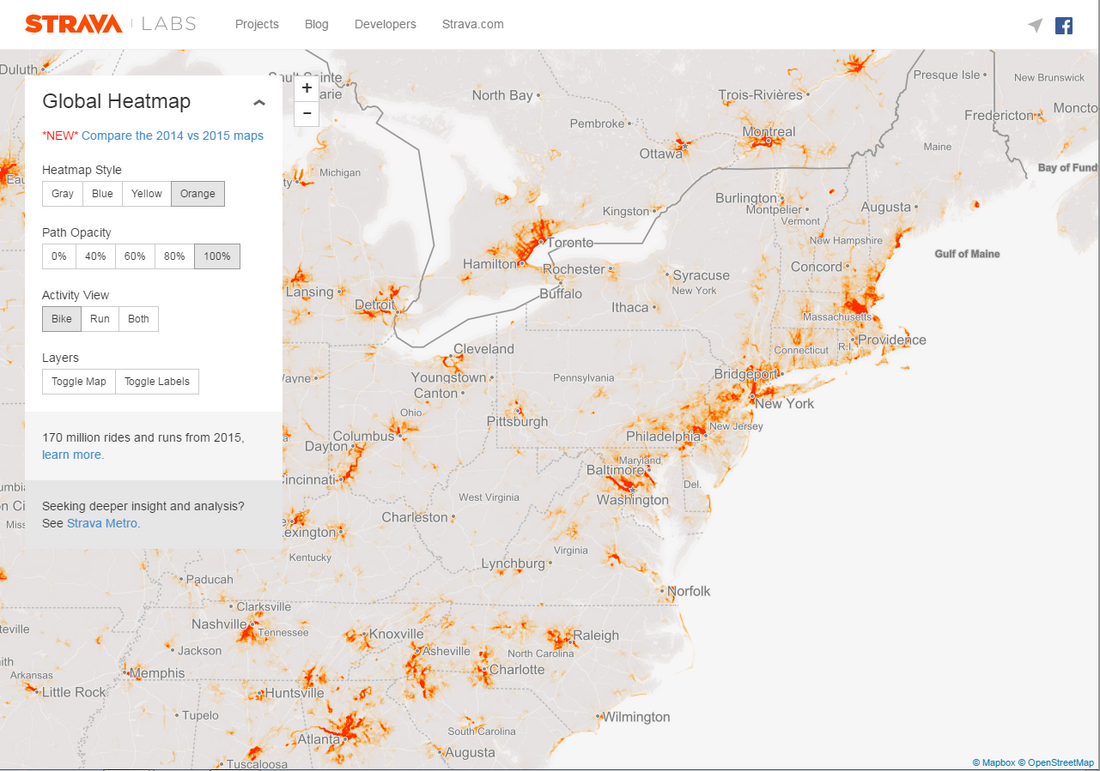The width and height of the screenshot is (1100, 771).
Task: Switch heatmap style to Blue
Action: click(x=102, y=194)
